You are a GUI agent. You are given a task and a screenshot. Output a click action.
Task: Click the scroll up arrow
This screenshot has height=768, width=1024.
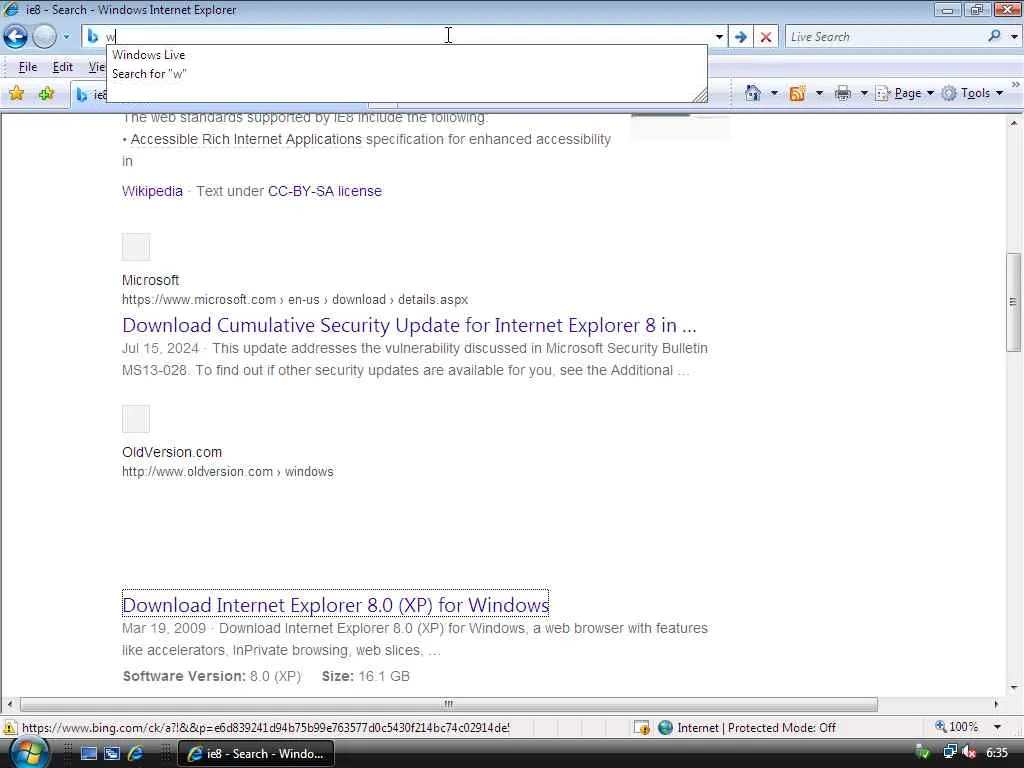tap(1014, 123)
